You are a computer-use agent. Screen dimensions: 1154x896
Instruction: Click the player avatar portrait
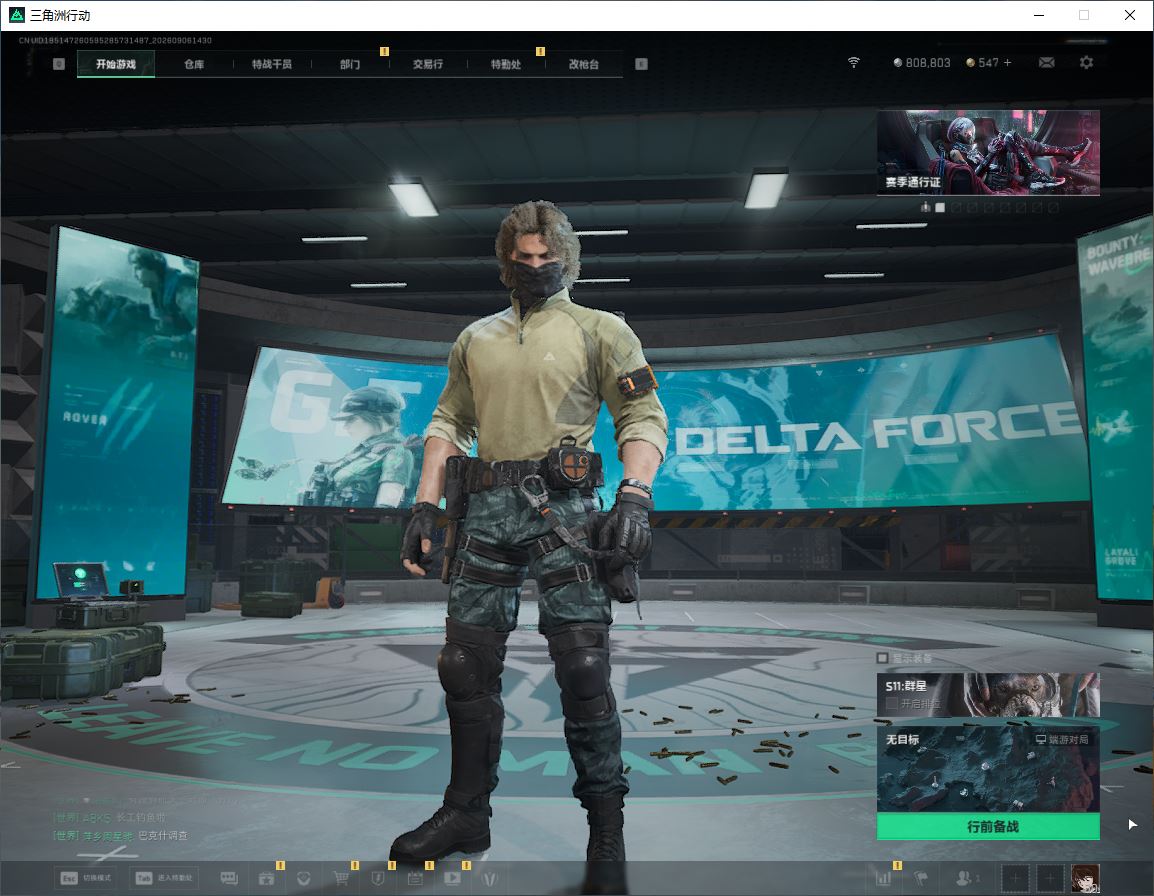point(1085,878)
